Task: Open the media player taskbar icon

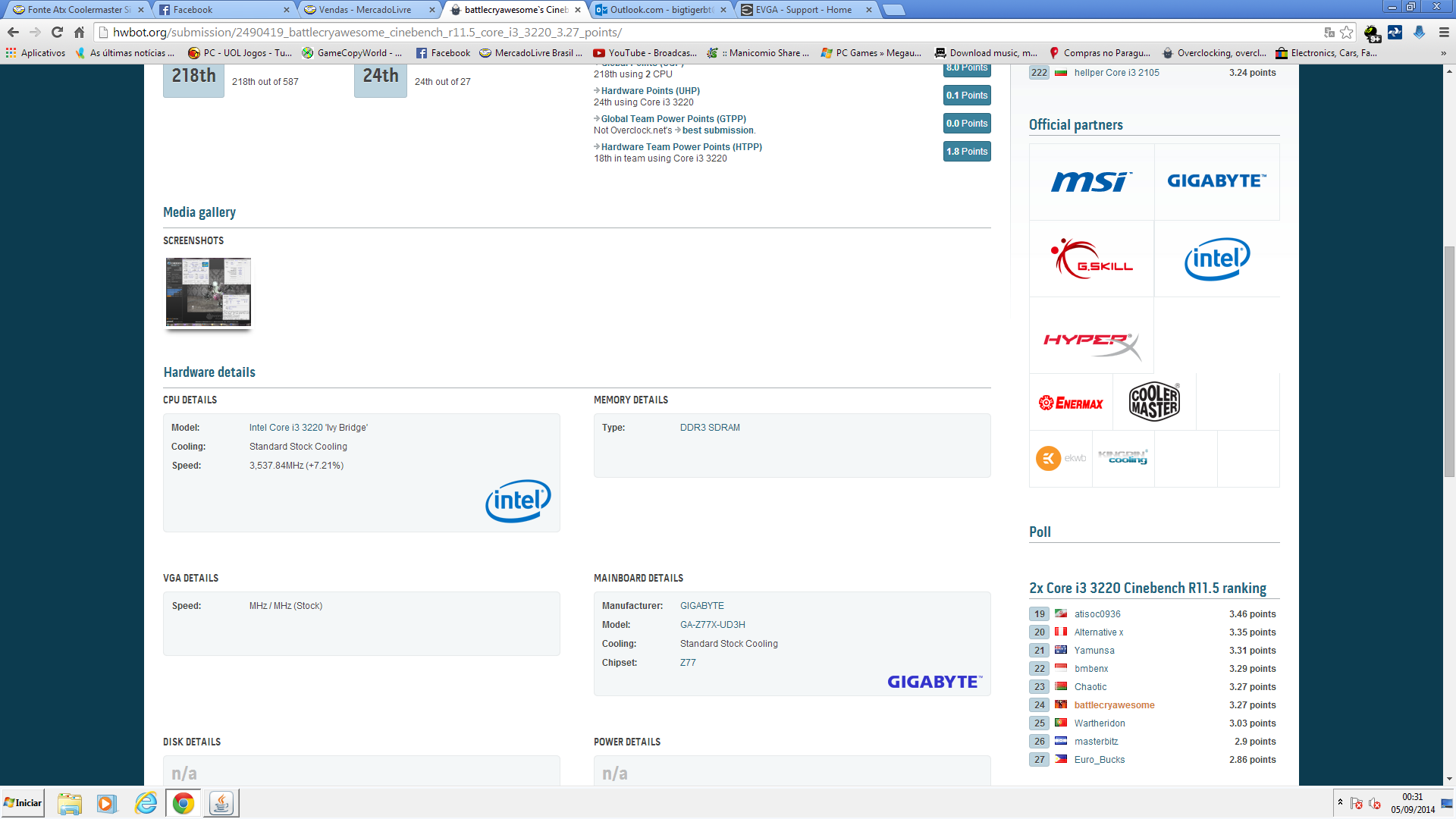Action: [x=106, y=803]
